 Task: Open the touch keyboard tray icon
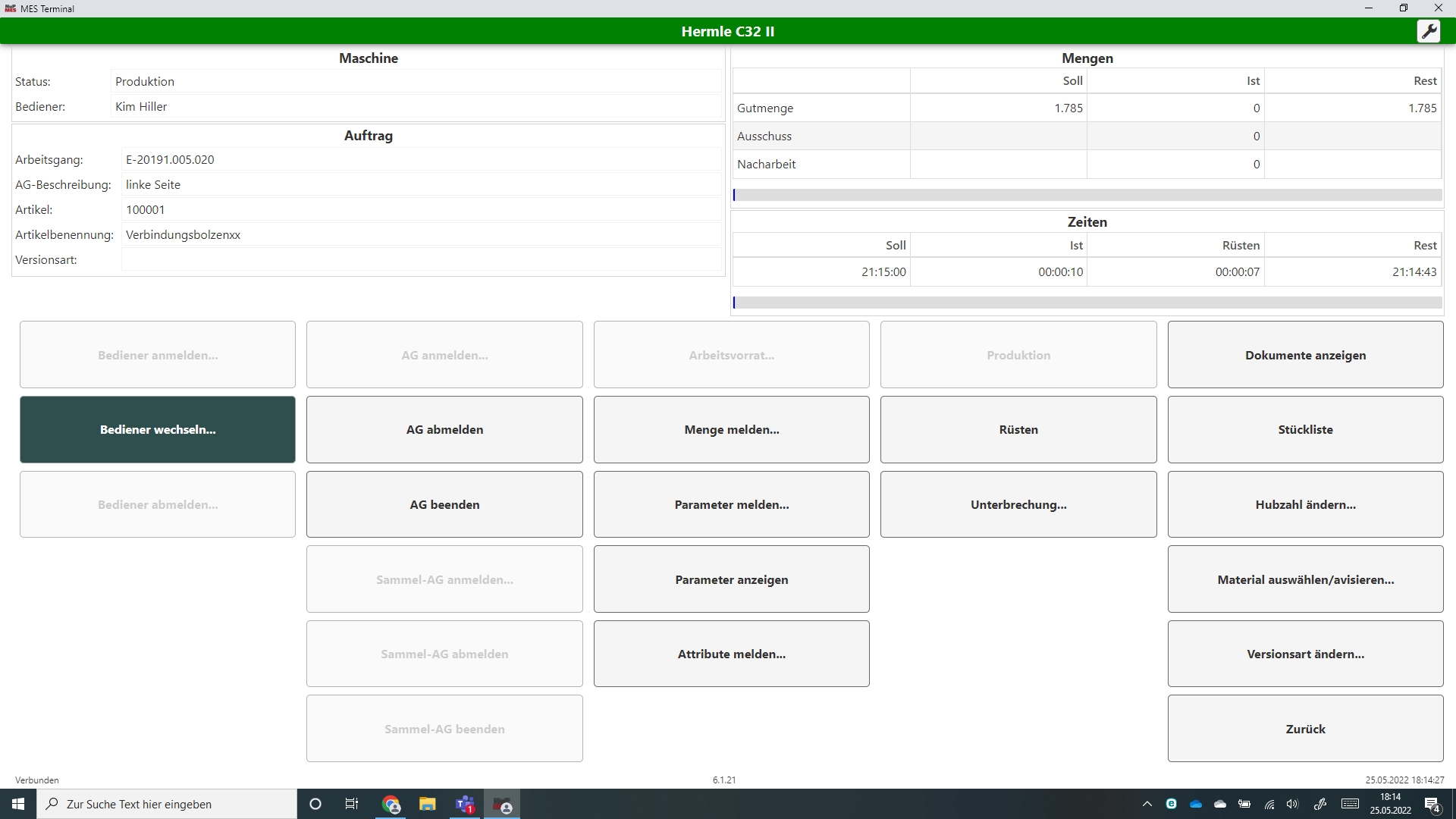tap(1350, 804)
